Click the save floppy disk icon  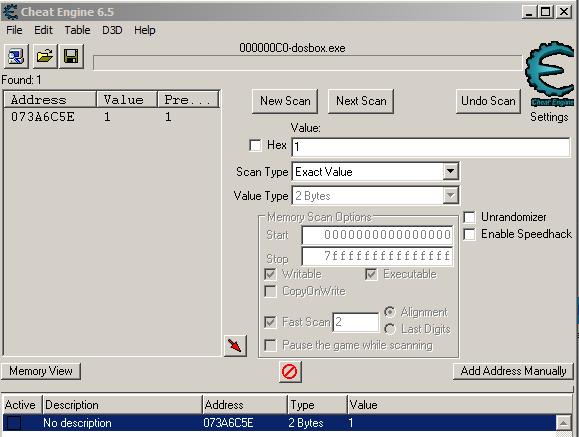[71, 57]
